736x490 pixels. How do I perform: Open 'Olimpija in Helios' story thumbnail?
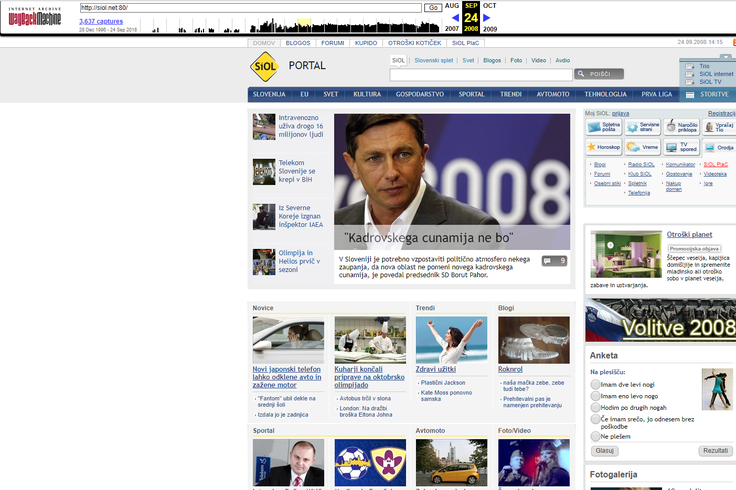point(264,262)
